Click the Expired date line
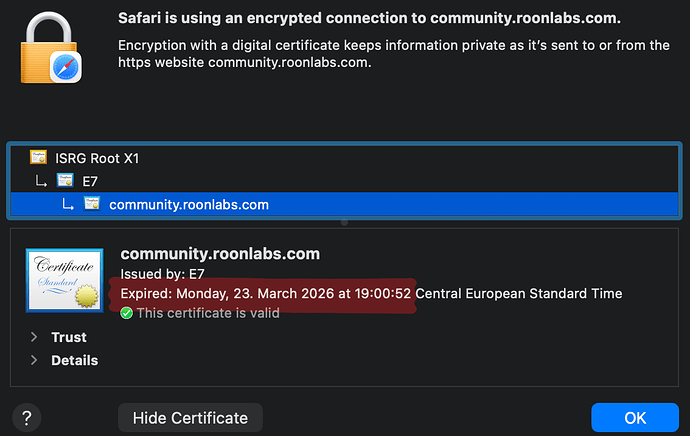The image size is (690, 436). [x=370, y=293]
